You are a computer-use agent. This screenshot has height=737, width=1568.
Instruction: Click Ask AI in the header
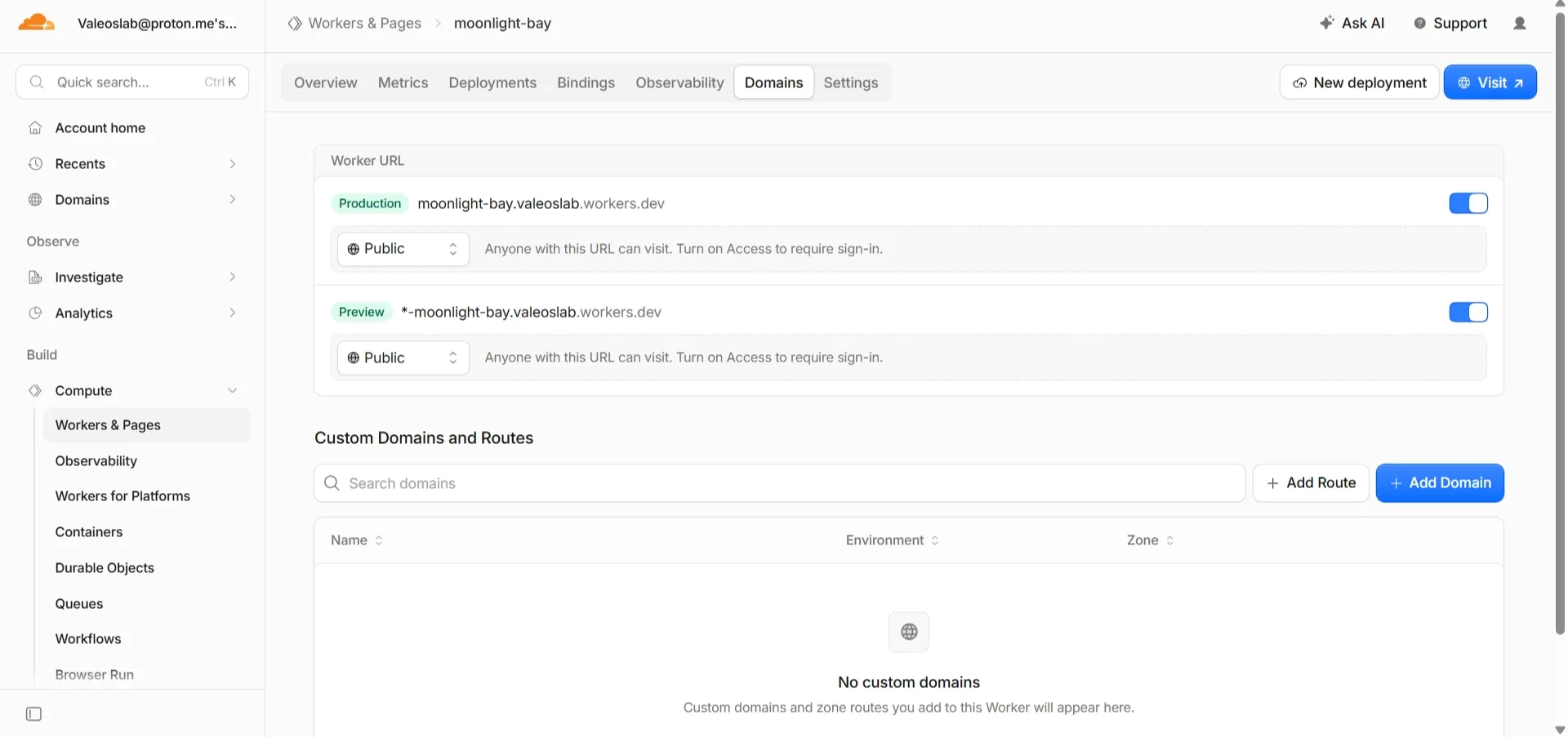1352,24
